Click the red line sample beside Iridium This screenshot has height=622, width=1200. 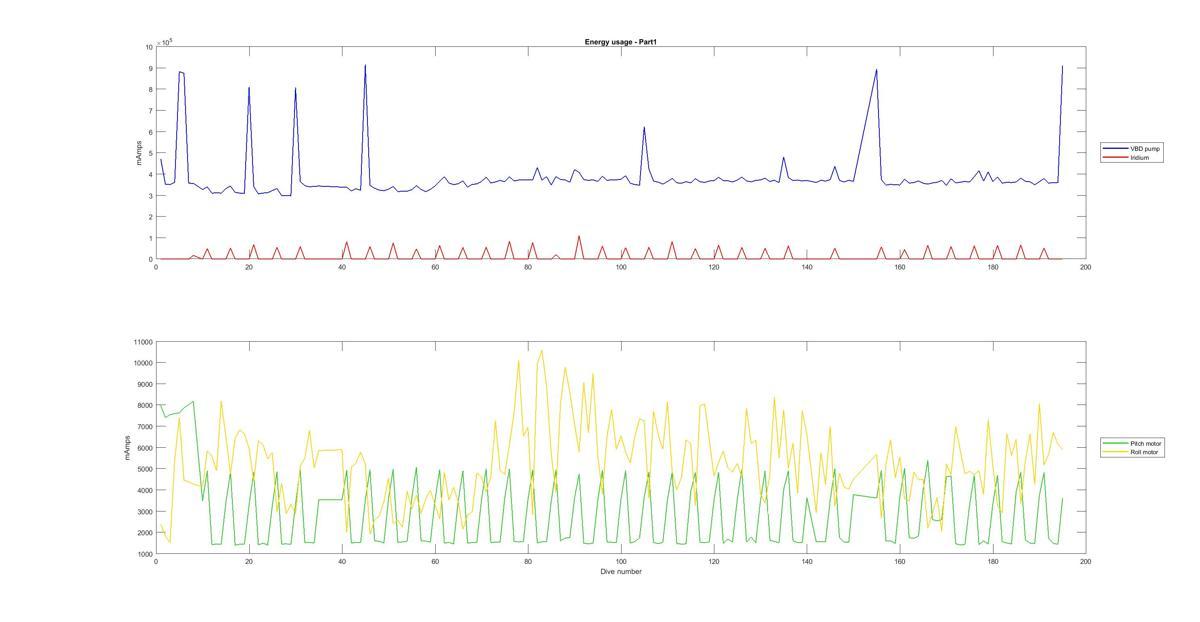[x=1116, y=158]
